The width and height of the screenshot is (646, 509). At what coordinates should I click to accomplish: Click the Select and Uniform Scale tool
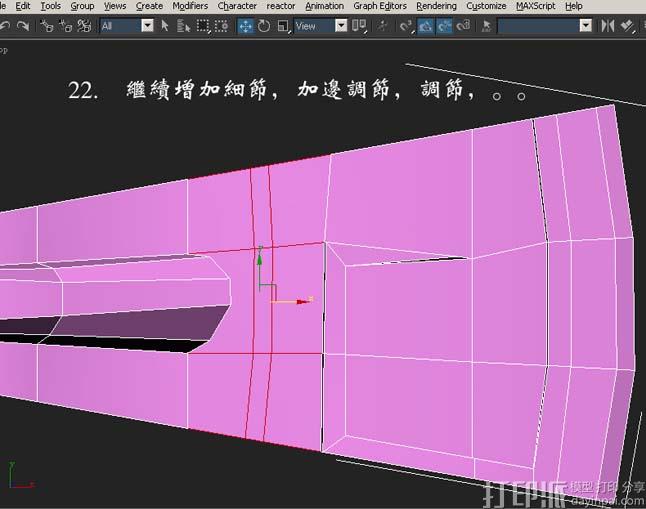coord(282,26)
